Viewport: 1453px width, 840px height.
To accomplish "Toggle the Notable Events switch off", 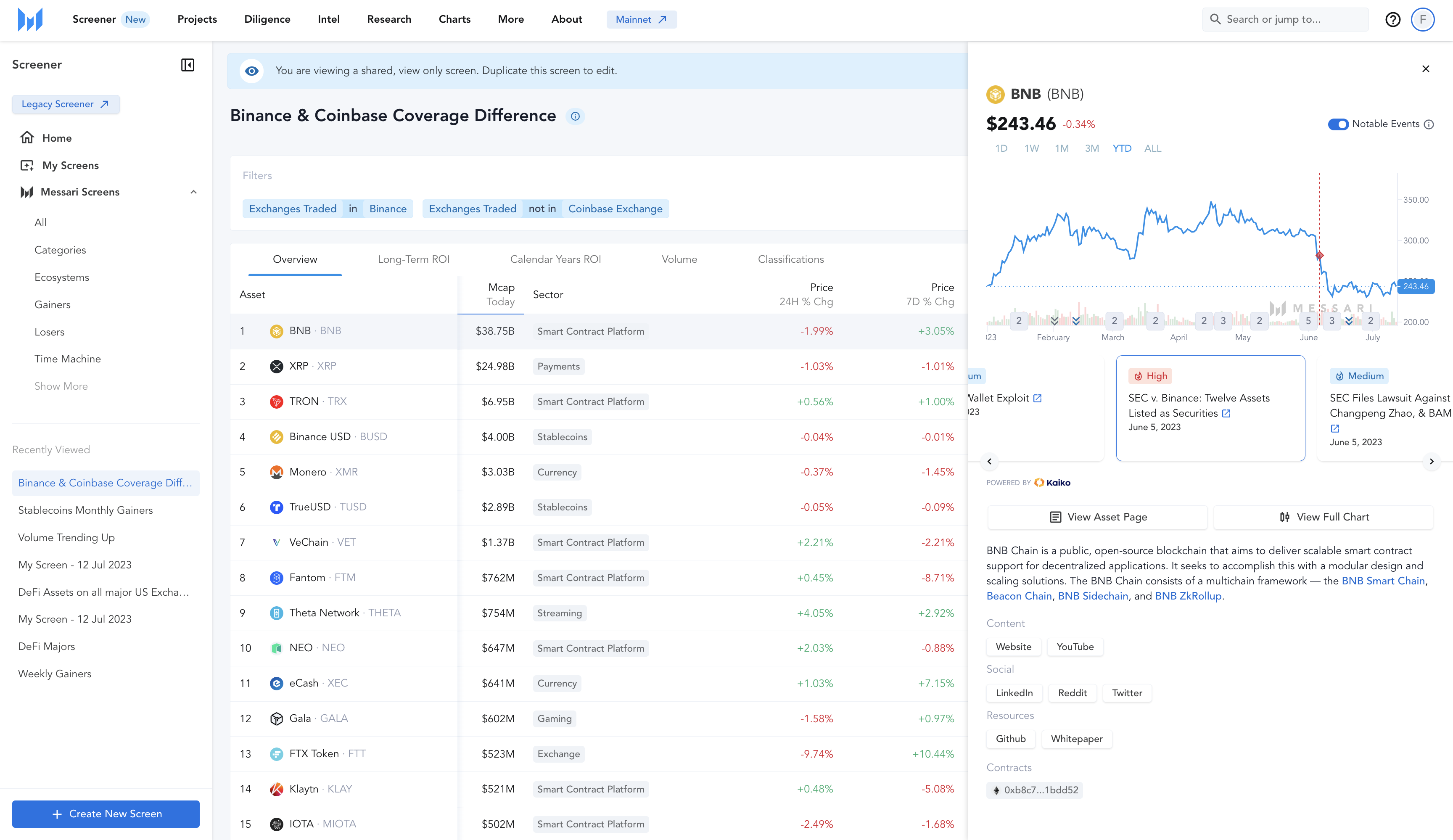I will coord(1338,124).
